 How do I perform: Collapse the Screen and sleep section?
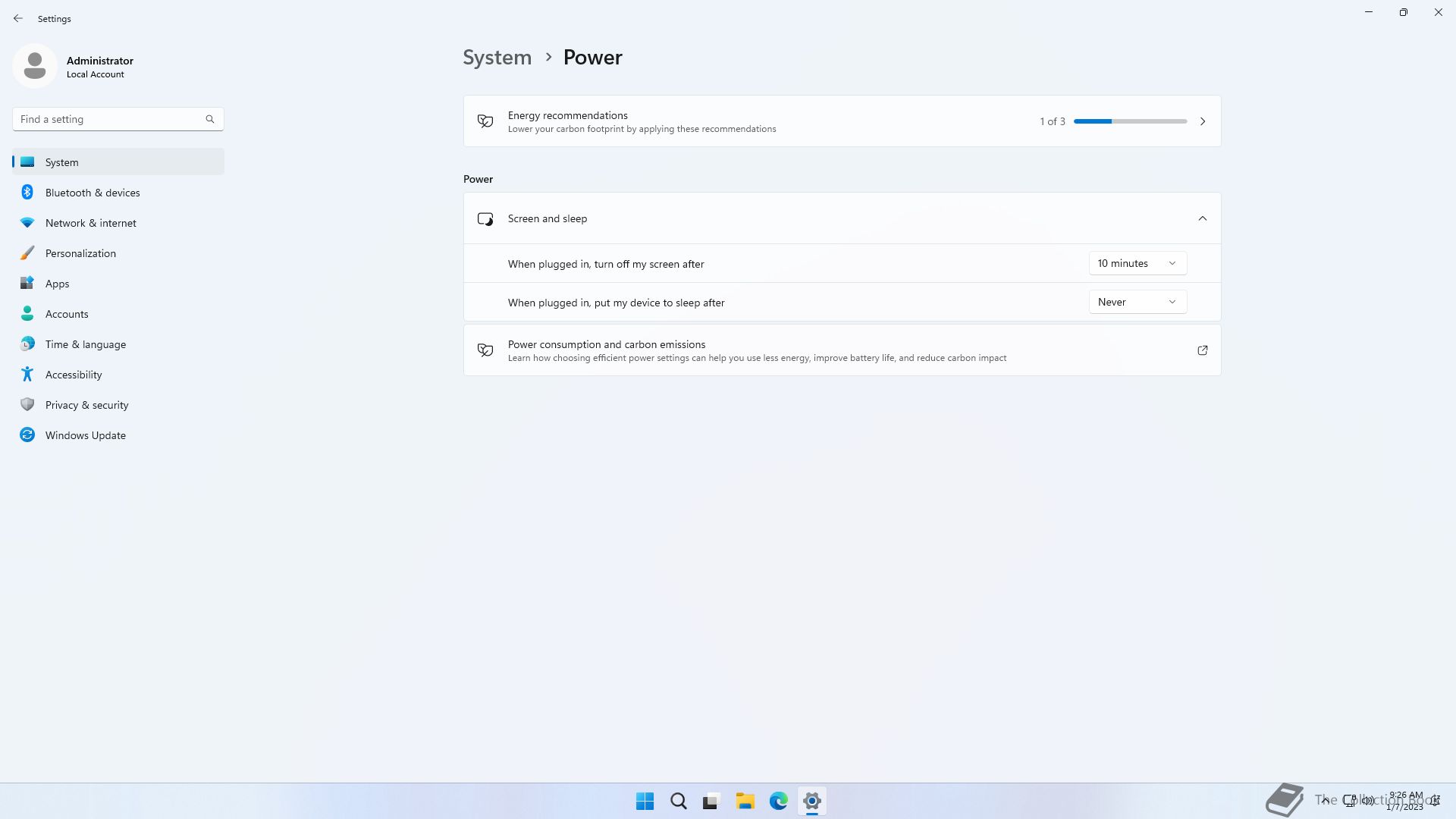pos(1202,218)
